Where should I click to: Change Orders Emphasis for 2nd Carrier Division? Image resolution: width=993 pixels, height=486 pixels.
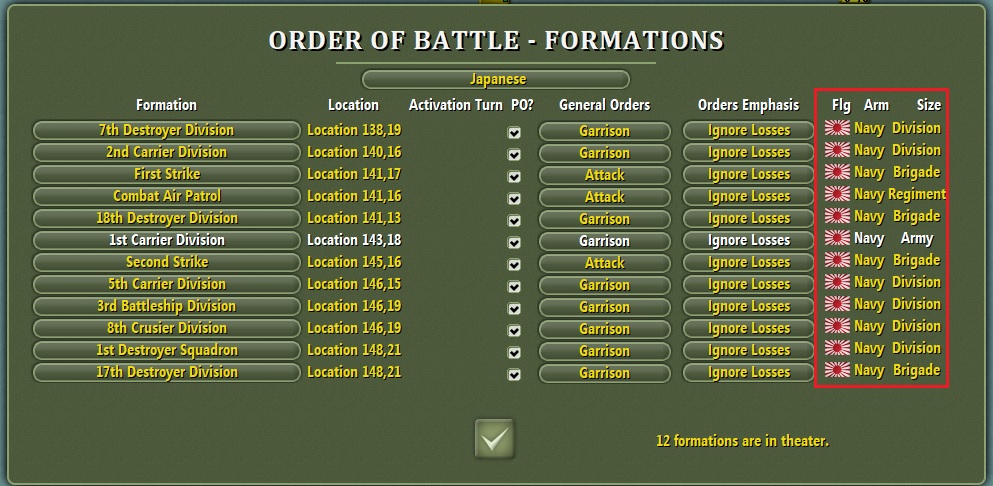tap(749, 153)
